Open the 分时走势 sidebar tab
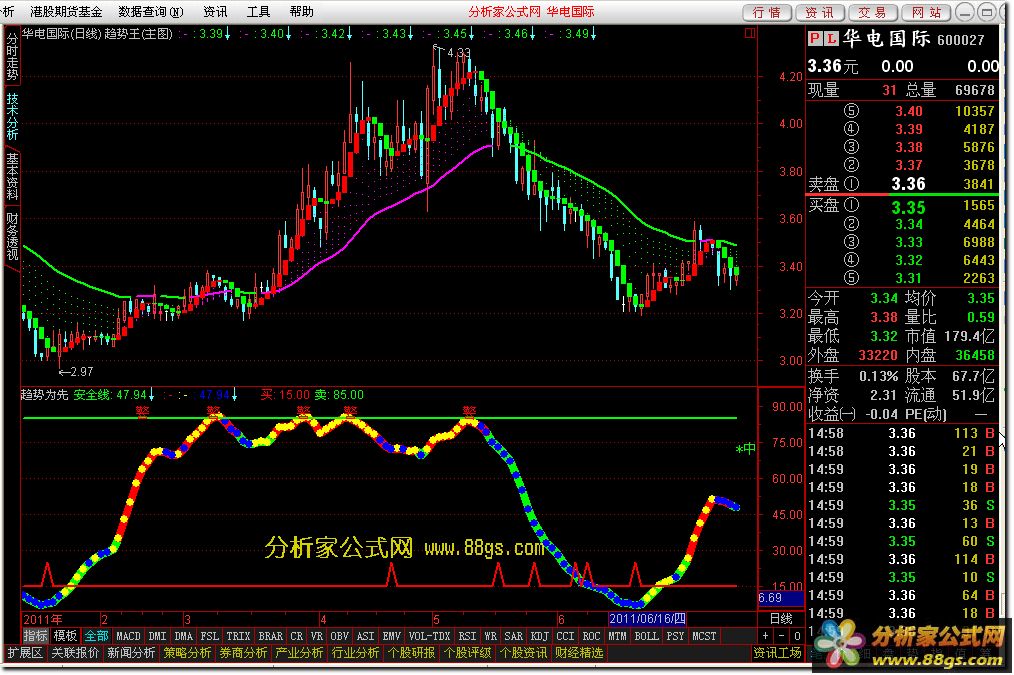 (12, 56)
